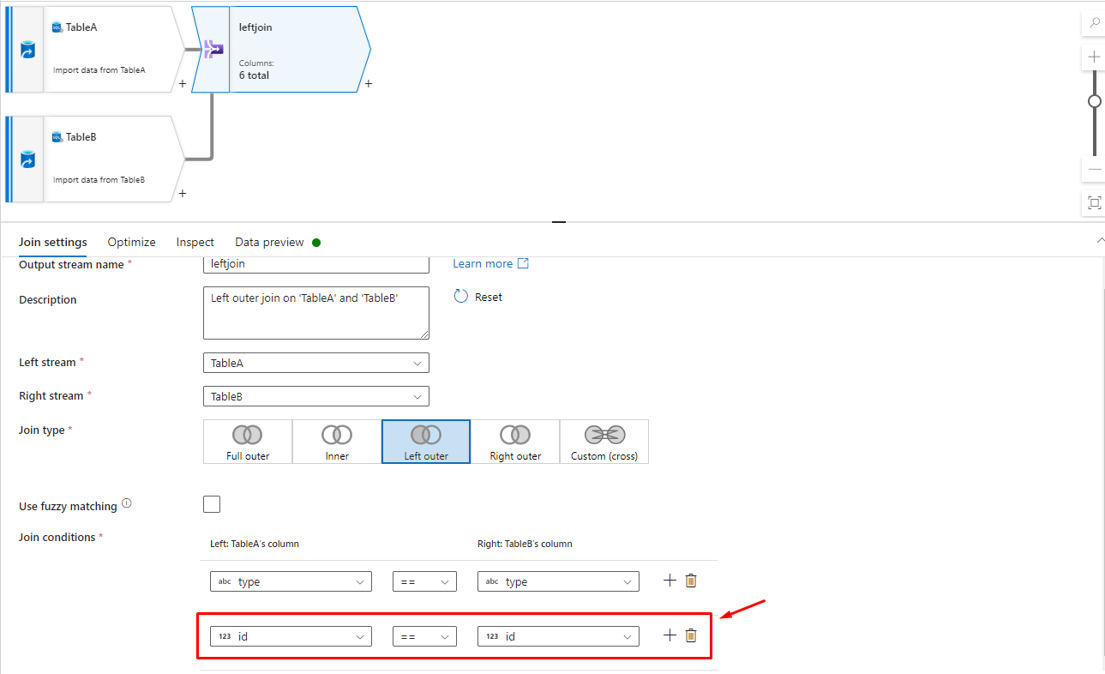Open left column type dropdown

291,582
